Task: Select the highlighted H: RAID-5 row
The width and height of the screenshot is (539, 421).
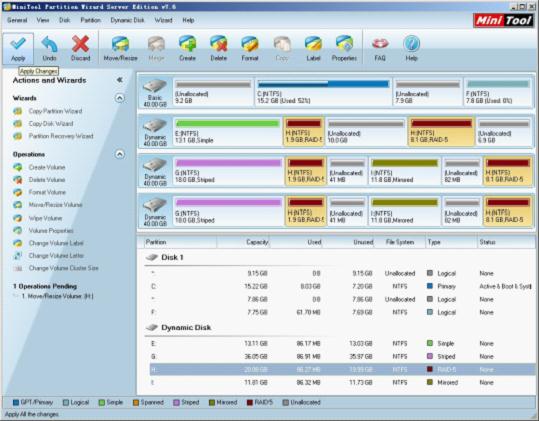Action: [342, 369]
